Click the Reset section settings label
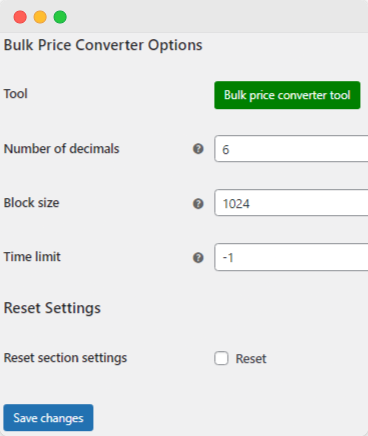 click(x=65, y=358)
